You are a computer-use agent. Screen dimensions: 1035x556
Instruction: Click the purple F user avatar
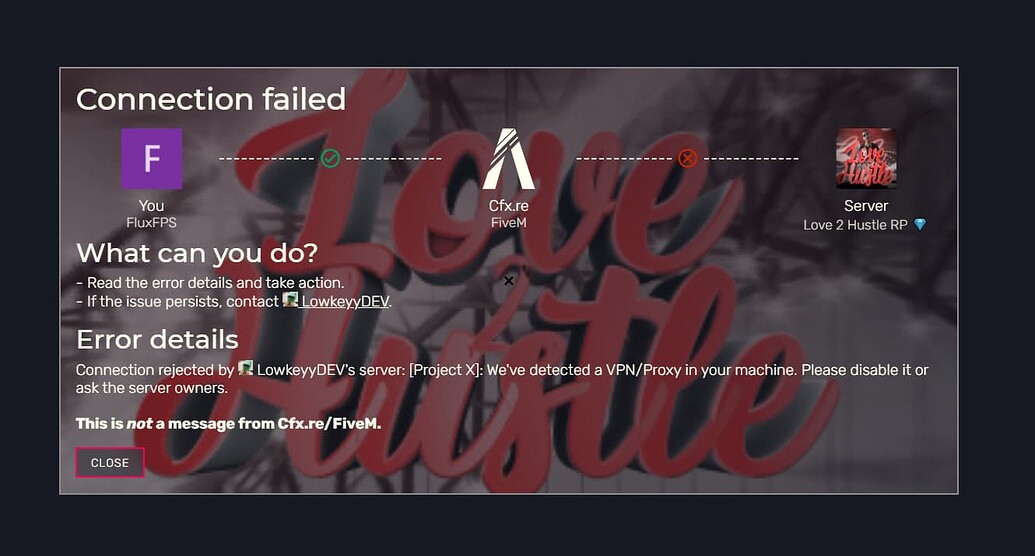coord(151,158)
